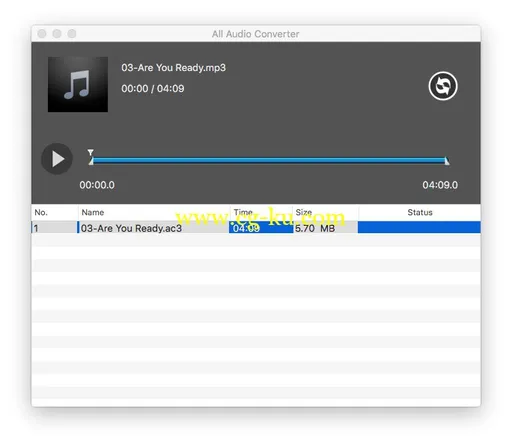Screen dimensions: 512x444
Task: Sort by the Status column header
Action: coord(420,212)
